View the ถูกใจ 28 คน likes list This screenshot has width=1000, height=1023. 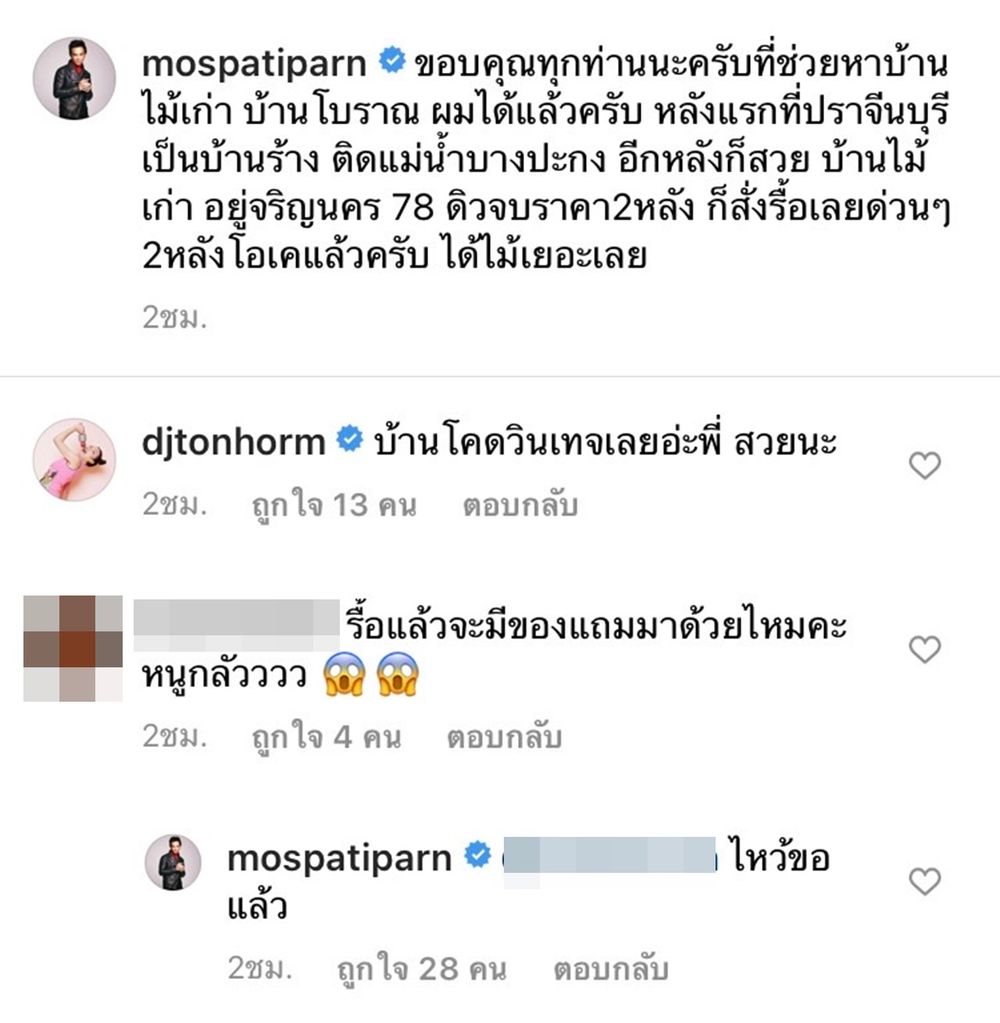coord(422,970)
